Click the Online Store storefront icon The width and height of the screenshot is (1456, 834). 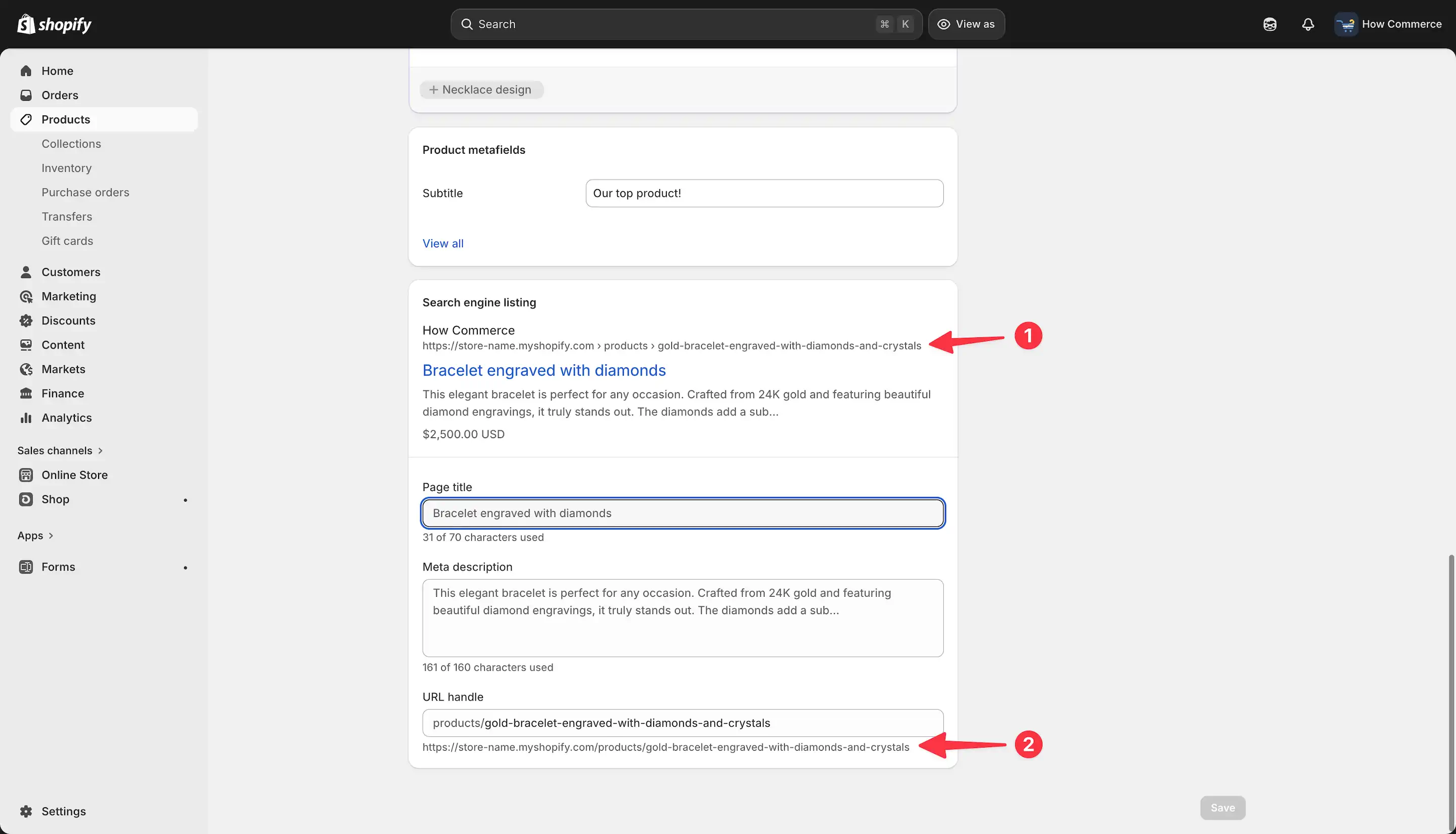26,475
